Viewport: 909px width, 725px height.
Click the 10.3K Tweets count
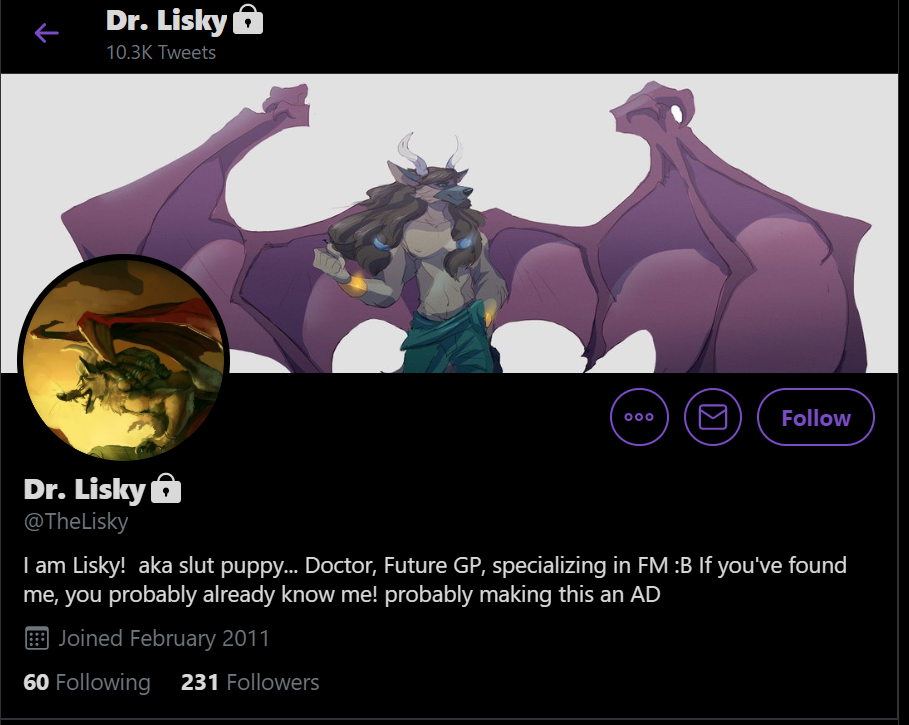pyautogui.click(x=161, y=52)
